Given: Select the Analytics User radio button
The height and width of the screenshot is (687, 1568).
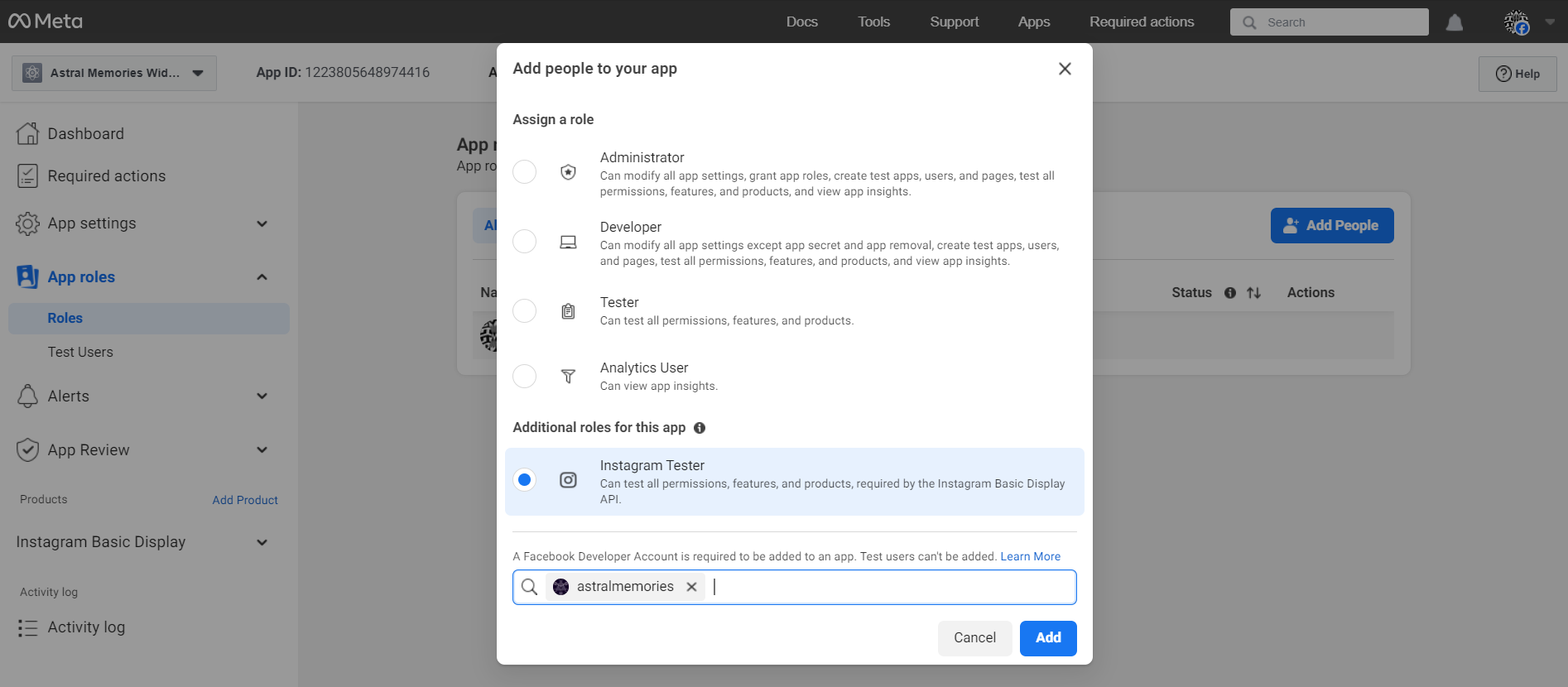Looking at the screenshot, I should click(524, 377).
